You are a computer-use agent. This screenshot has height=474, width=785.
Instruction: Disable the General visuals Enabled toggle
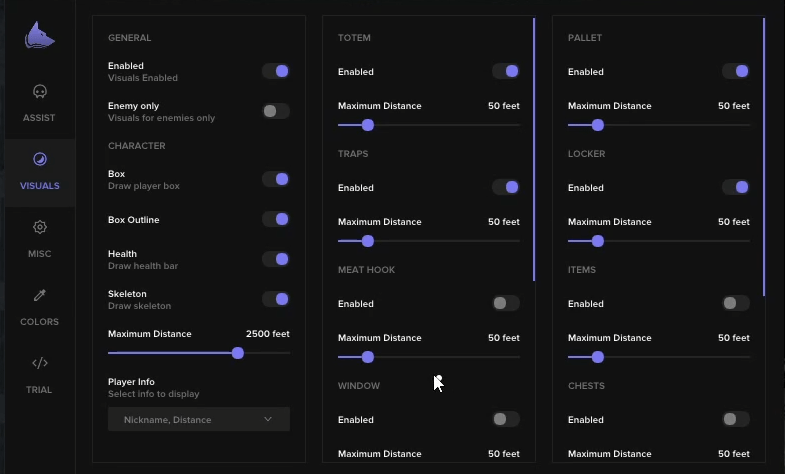(x=276, y=71)
